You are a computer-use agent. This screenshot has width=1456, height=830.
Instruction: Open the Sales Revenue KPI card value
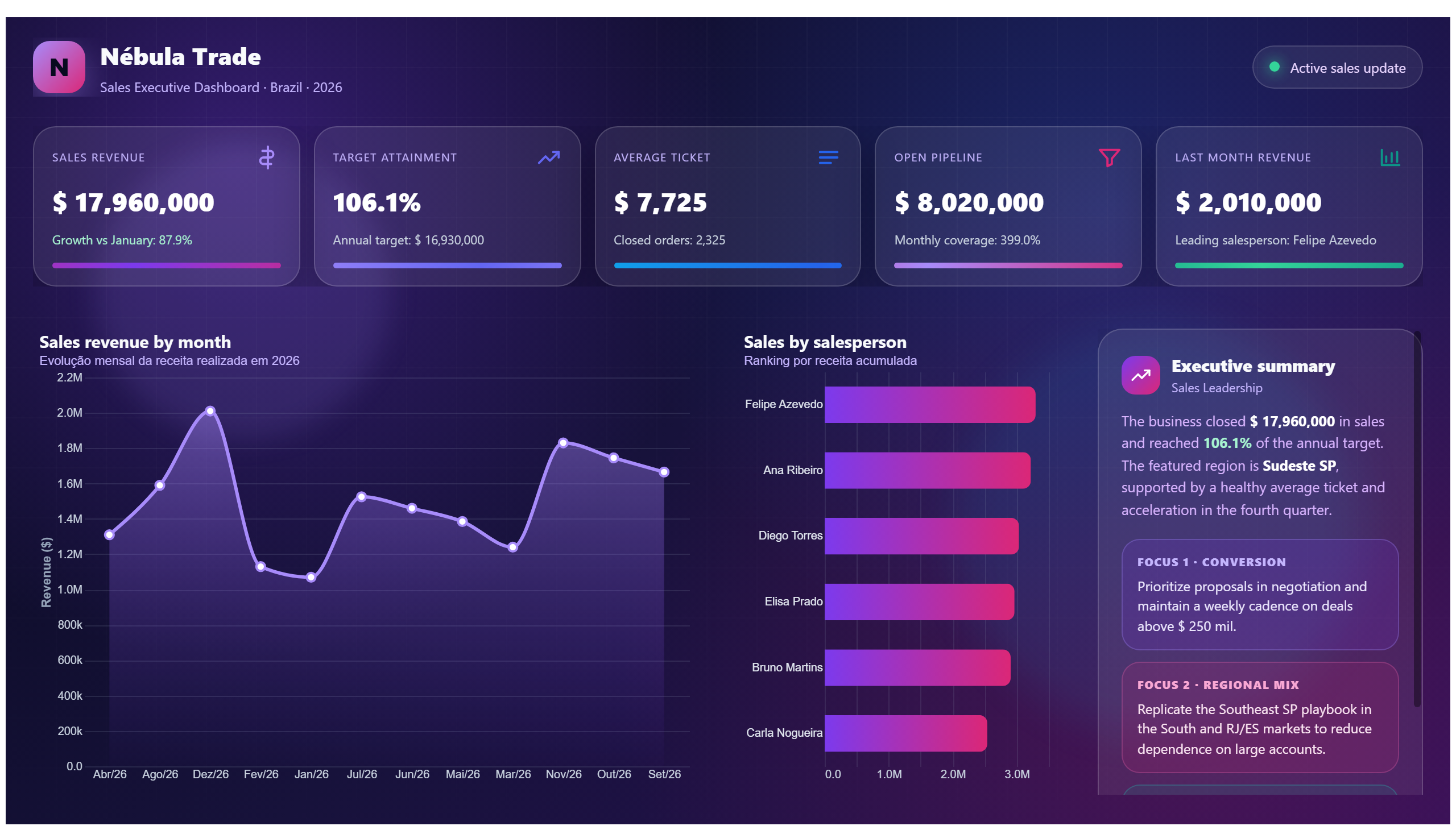(134, 202)
